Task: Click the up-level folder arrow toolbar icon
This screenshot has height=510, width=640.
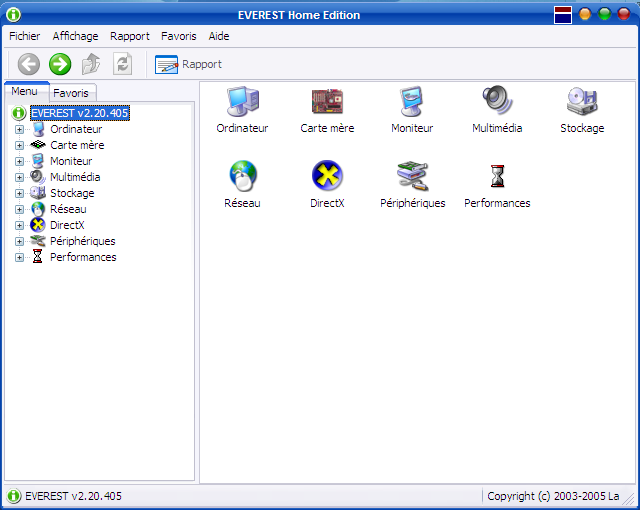Action: (91, 64)
